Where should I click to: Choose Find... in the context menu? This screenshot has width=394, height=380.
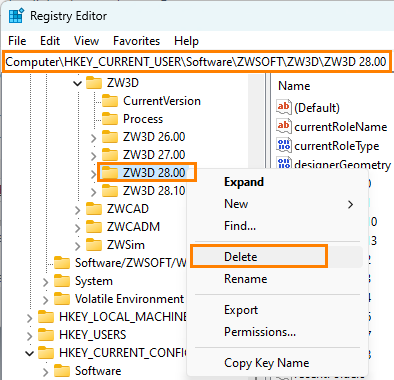click(278, 226)
